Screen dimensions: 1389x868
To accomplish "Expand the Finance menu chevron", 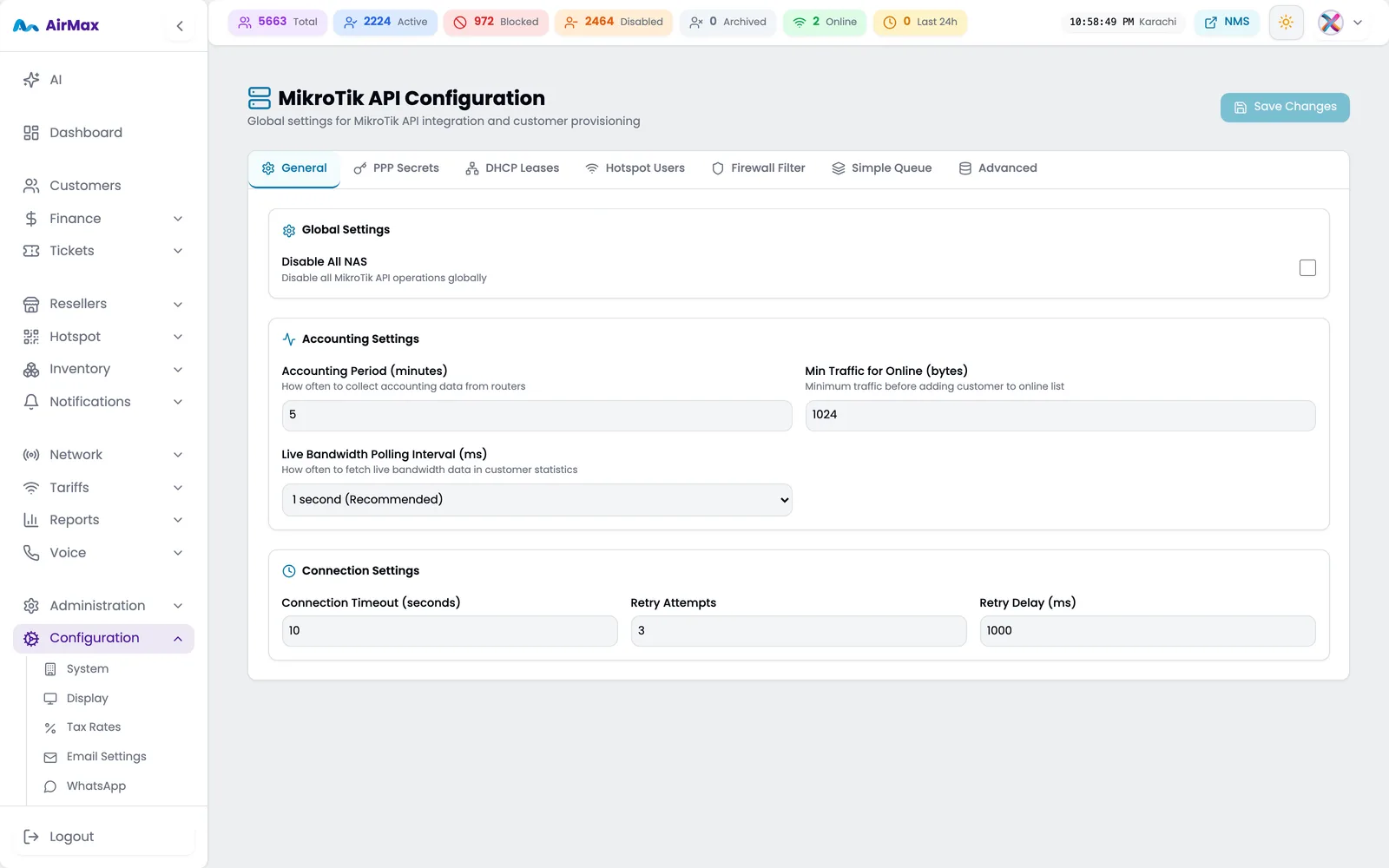I will [x=178, y=219].
